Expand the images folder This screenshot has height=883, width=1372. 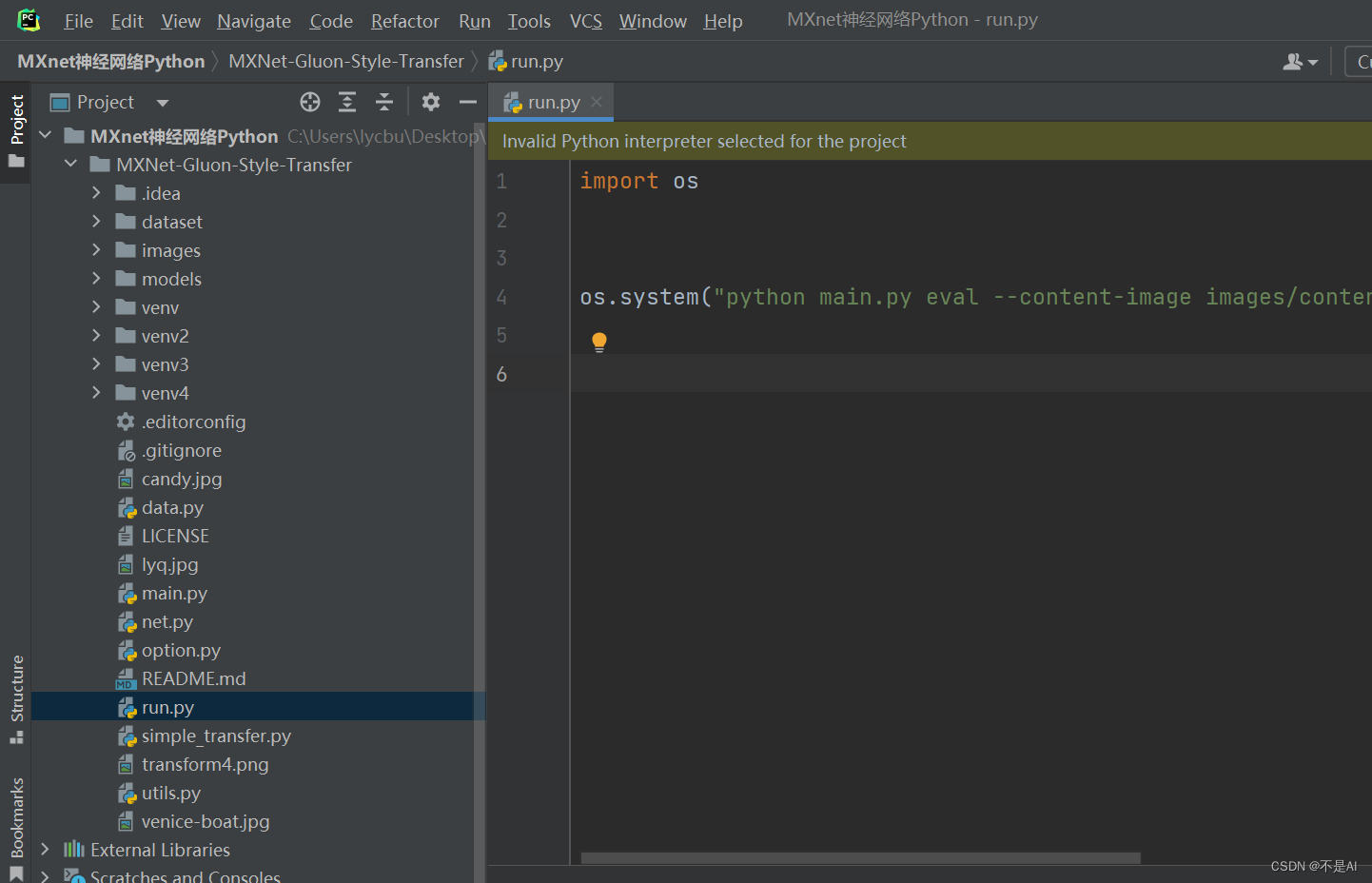point(96,250)
